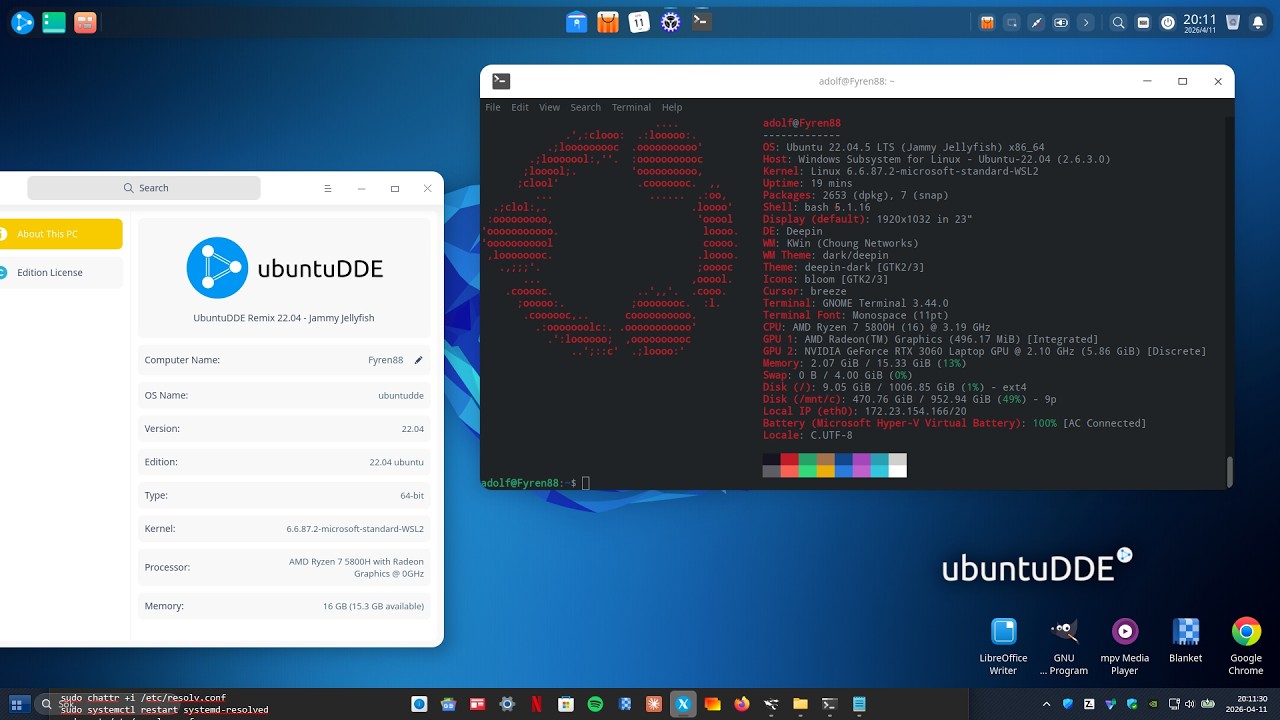The width and height of the screenshot is (1280, 720).
Task: Open File Explorer folder on Windows taskbar
Action: click(800, 704)
